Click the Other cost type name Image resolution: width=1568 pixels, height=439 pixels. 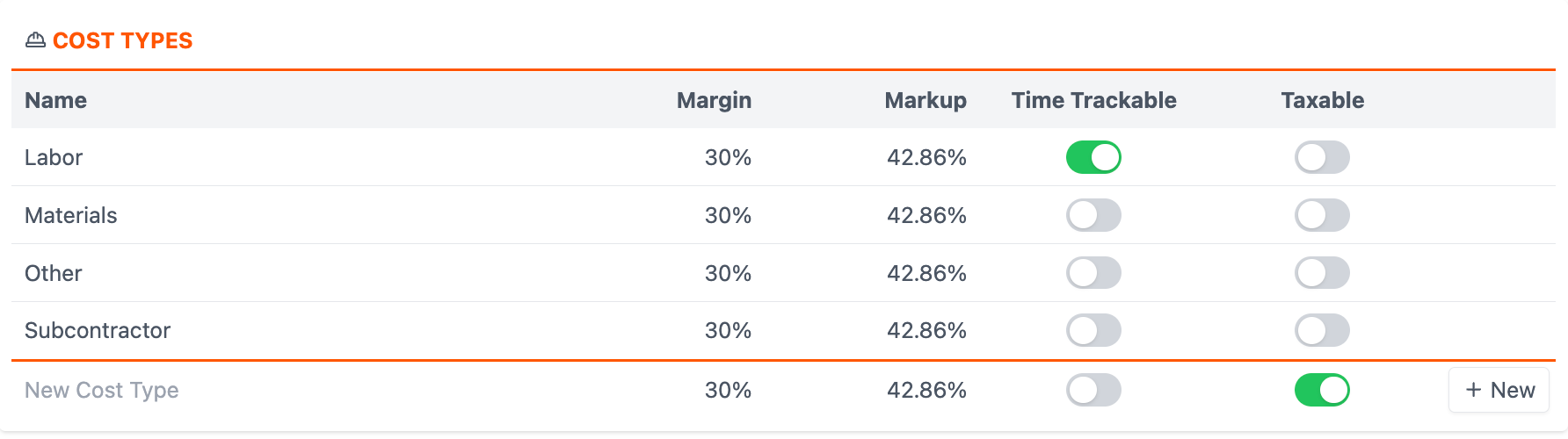point(53,273)
